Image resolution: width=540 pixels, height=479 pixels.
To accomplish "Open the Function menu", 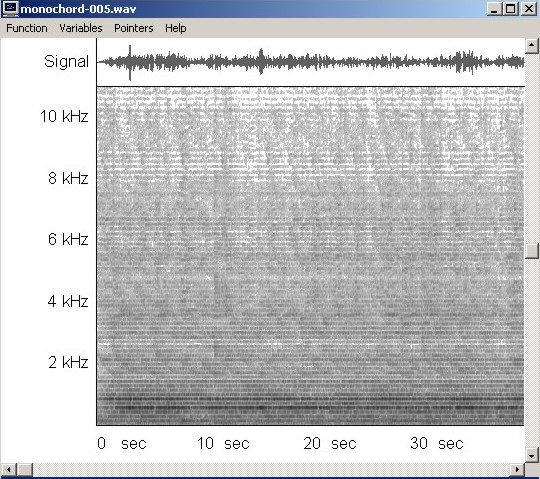I will [x=27, y=28].
